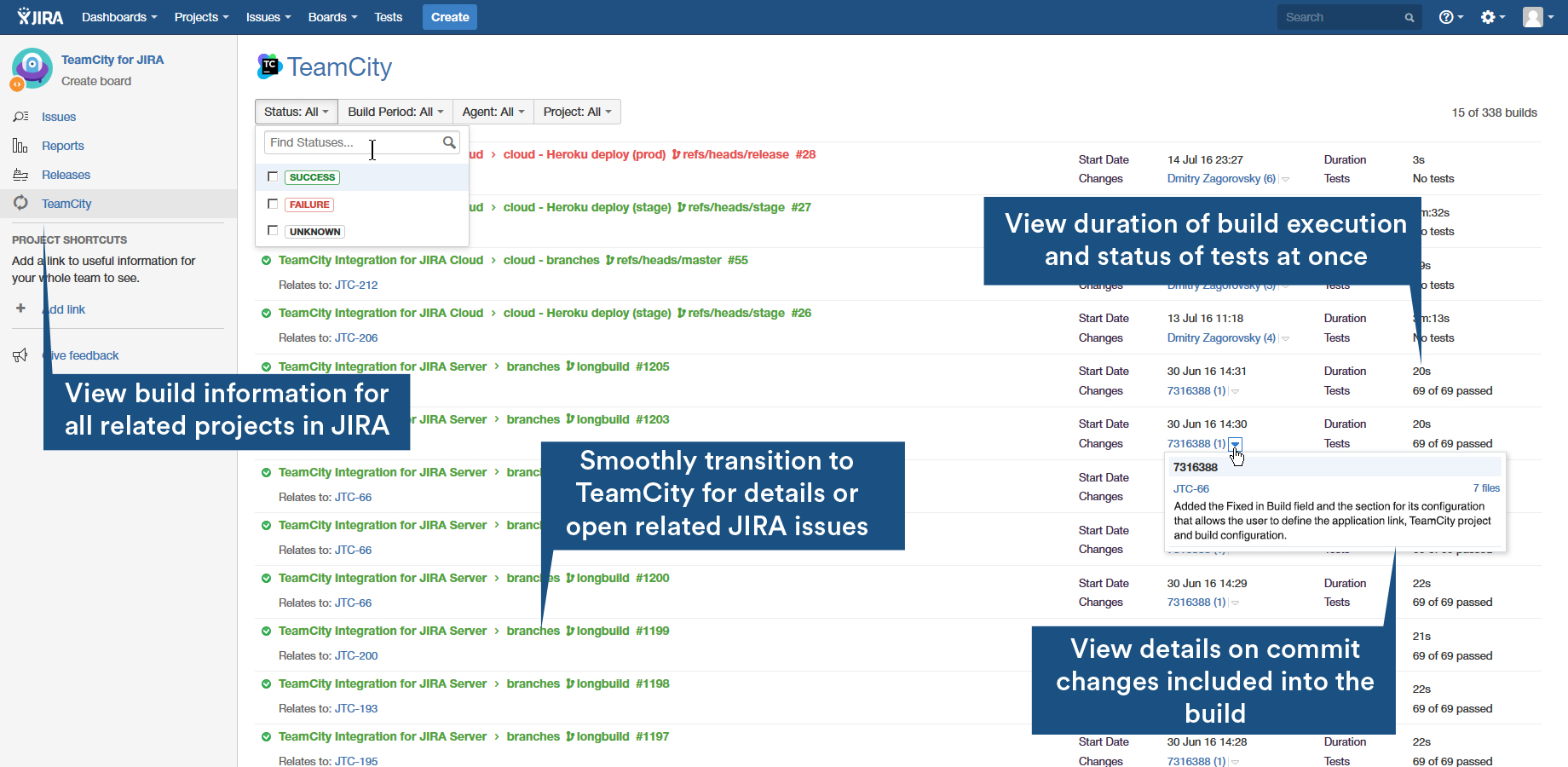The height and width of the screenshot is (767, 1568).
Task: Click success status icon for build #1198
Action: (266, 683)
